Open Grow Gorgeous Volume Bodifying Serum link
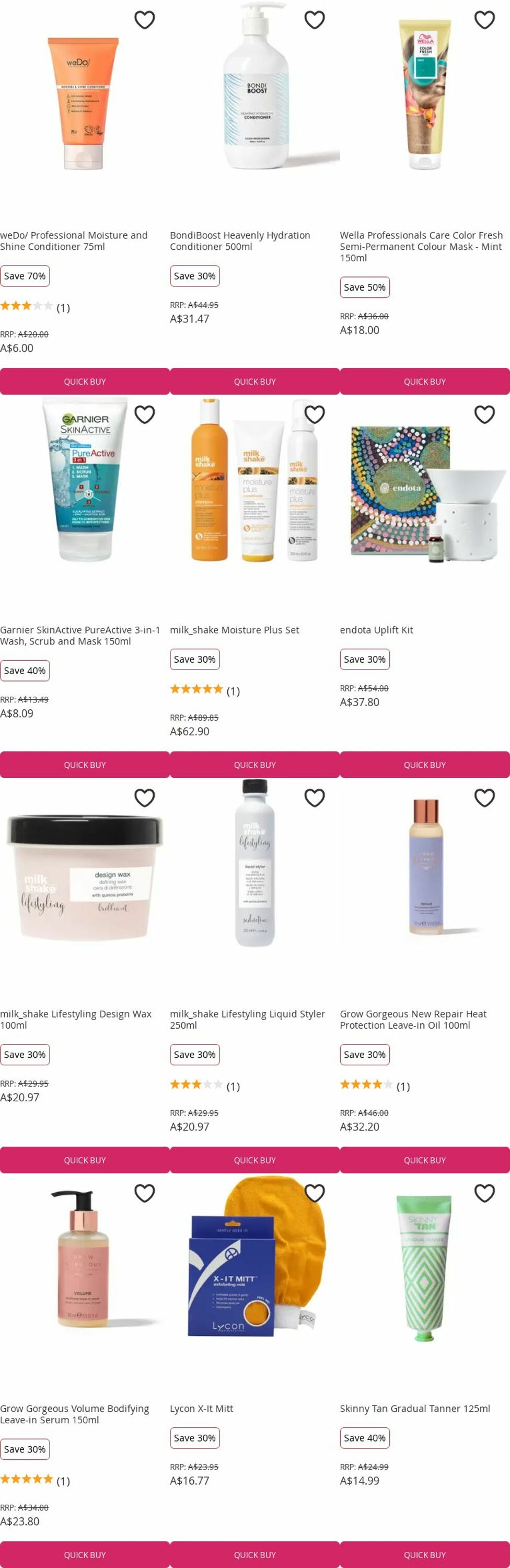The height and width of the screenshot is (1568, 510). [74, 1413]
